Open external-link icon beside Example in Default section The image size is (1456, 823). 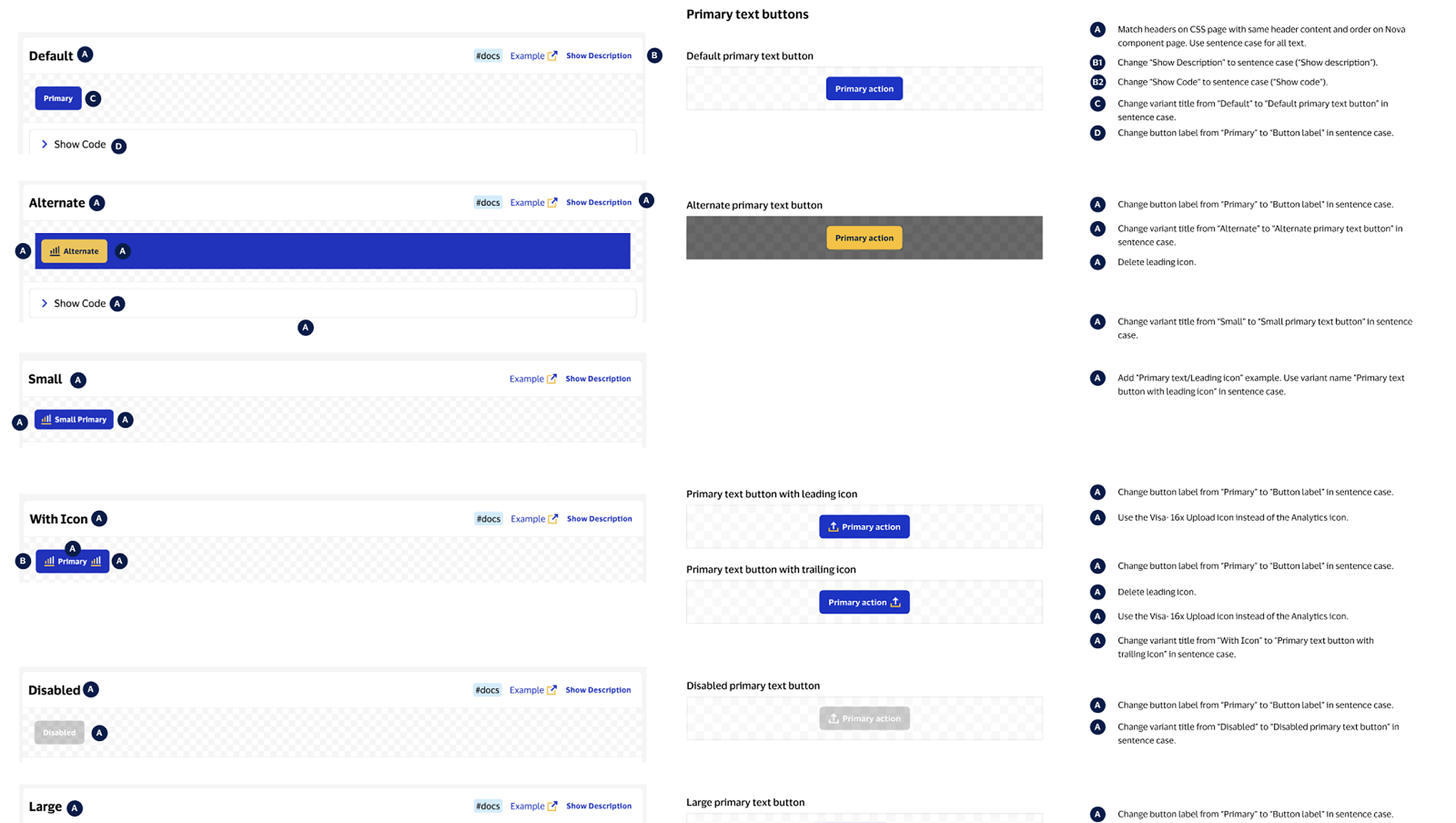552,56
